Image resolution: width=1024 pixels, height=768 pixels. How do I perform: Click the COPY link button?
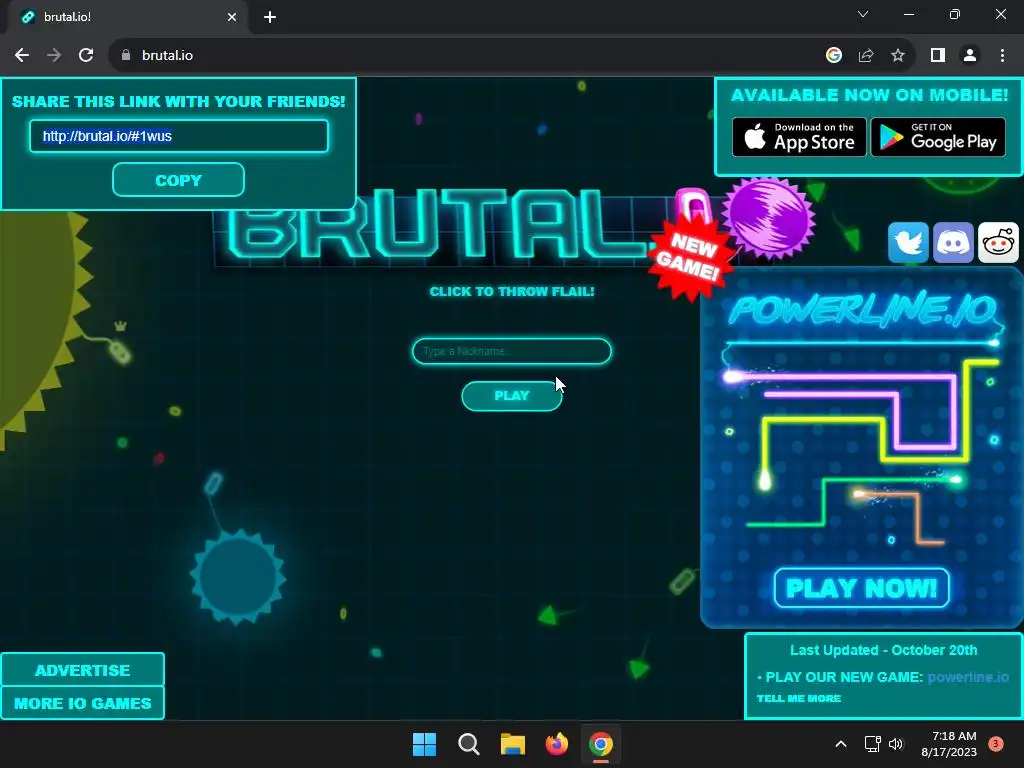178,180
